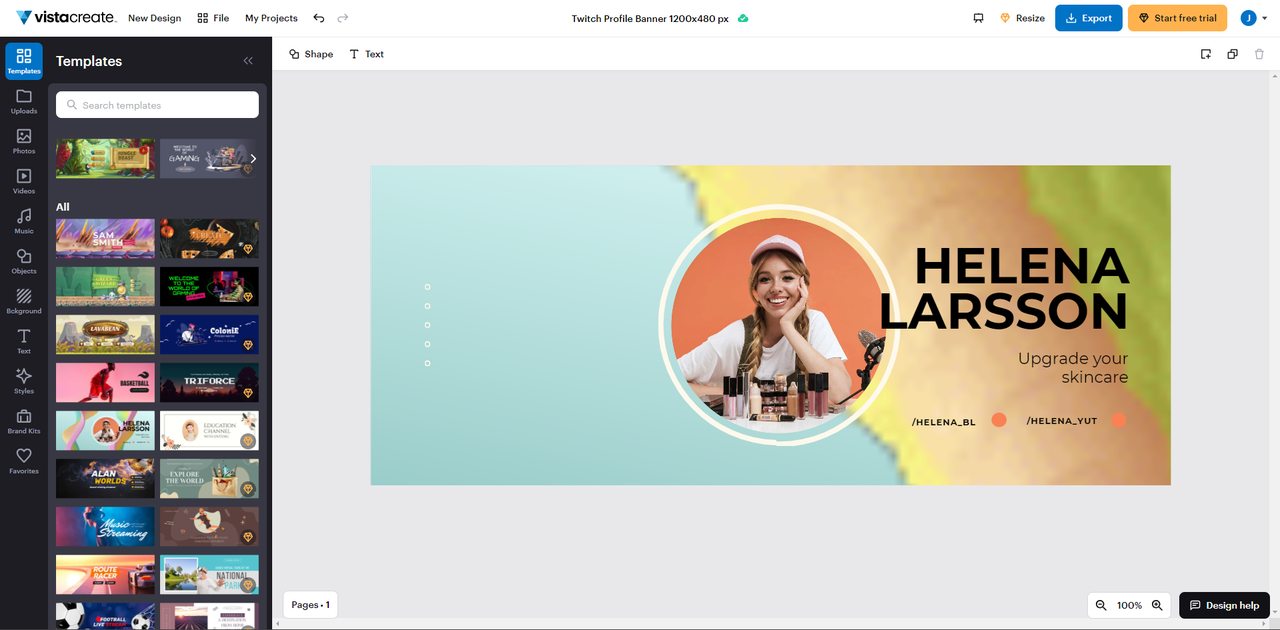The height and width of the screenshot is (630, 1280).
Task: Select the HELENA LARSSON heading on canvas
Action: pyautogui.click(x=1004, y=289)
